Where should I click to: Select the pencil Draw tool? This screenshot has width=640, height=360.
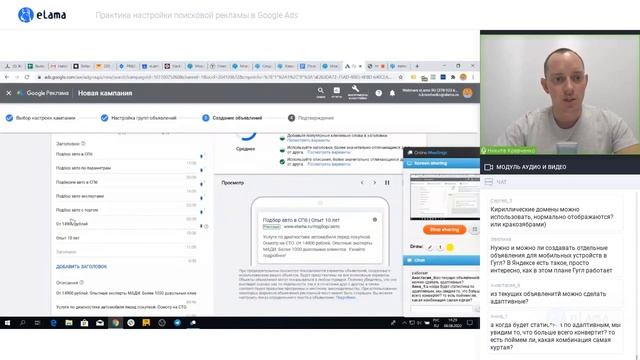(x=430, y=247)
